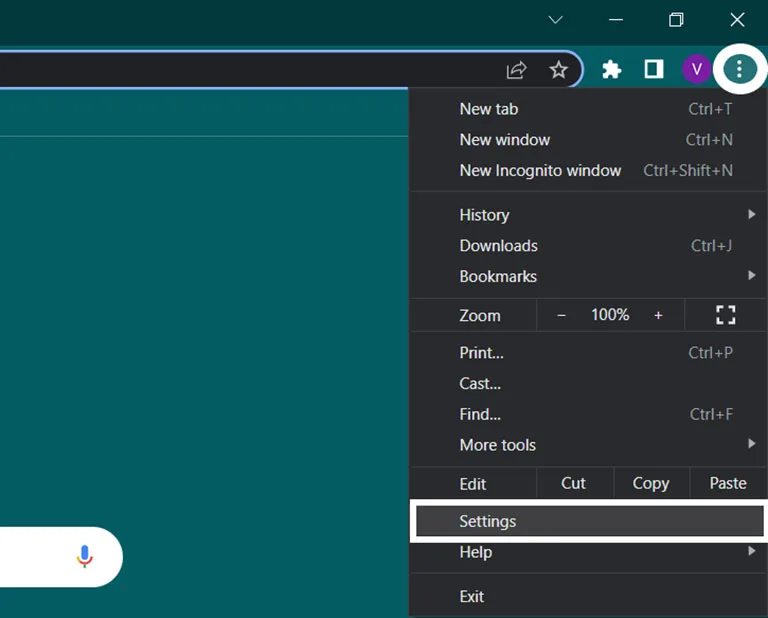
Task: Click the purple V profile avatar
Action: coord(696,69)
